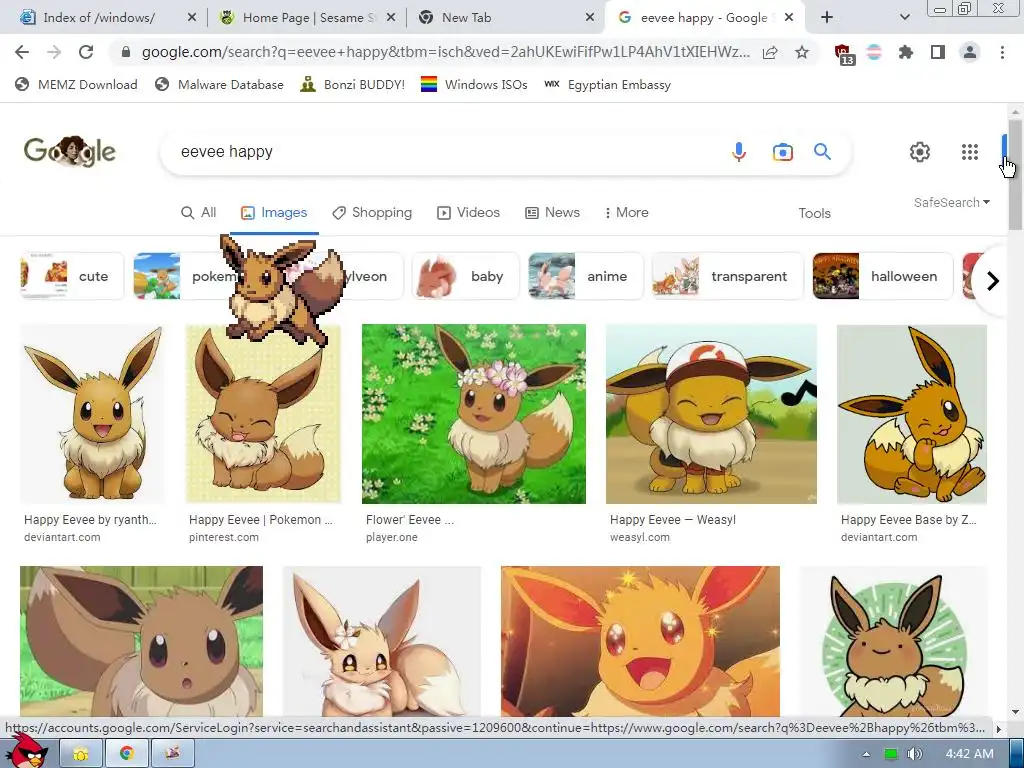Select the Shopping search tab
Viewport: 1024px width, 768px height.
point(372,213)
